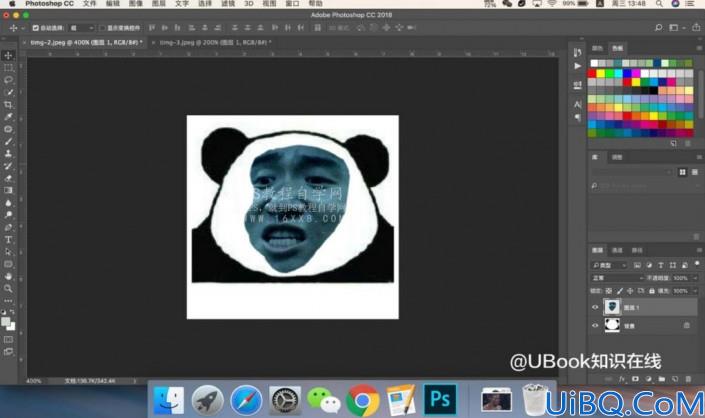Select the Spot Healing Brush tool

pyautogui.click(x=8, y=129)
